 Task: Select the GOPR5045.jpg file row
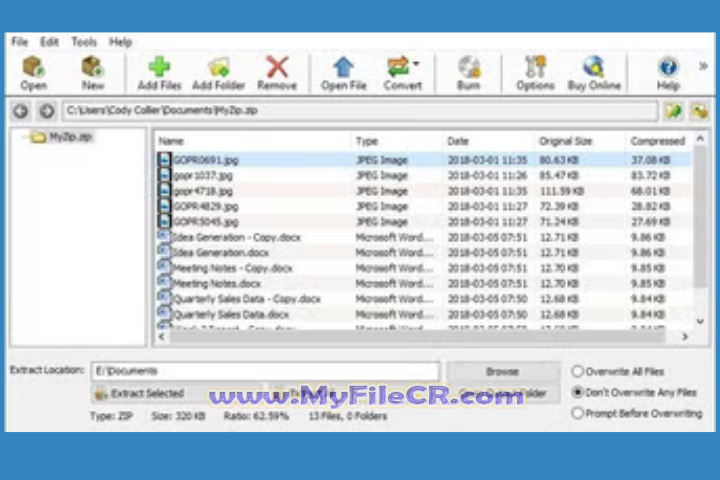423,222
